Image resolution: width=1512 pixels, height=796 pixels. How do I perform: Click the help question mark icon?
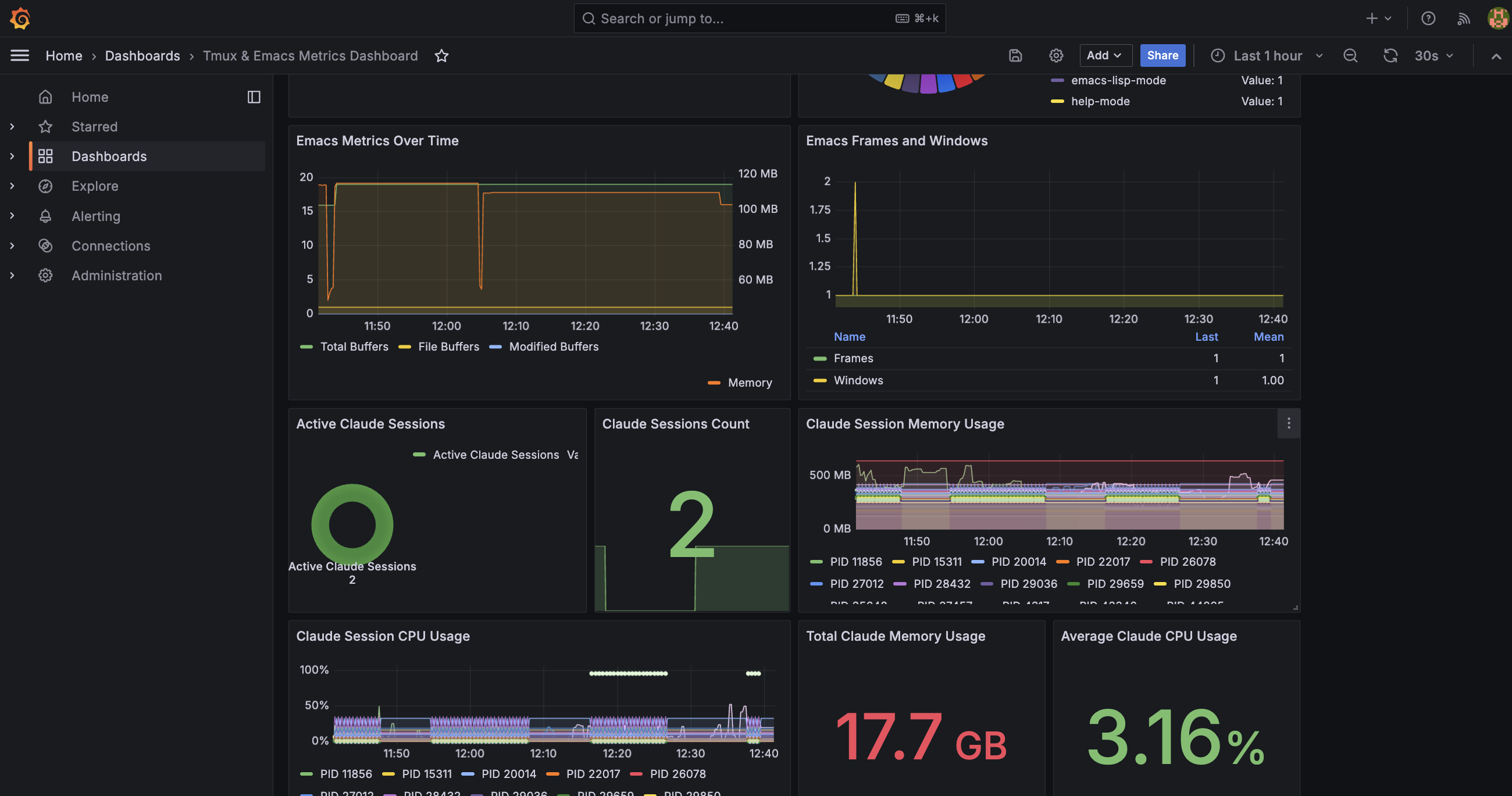pyautogui.click(x=1428, y=19)
